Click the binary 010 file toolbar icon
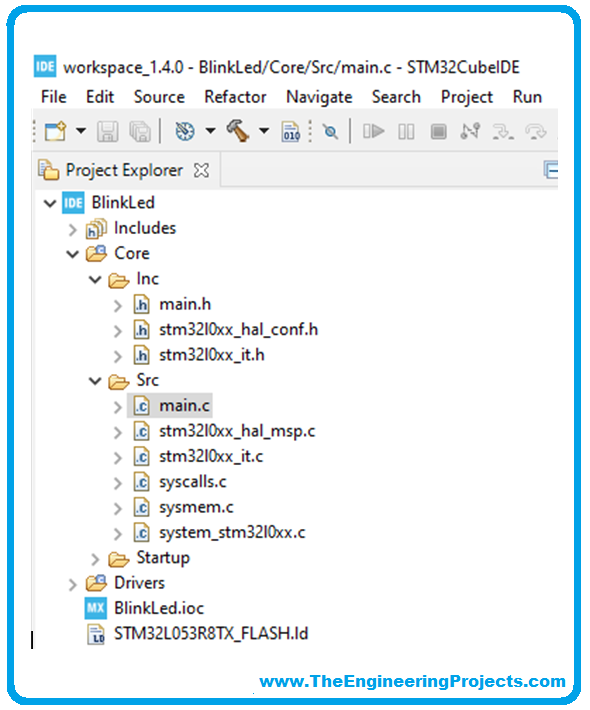 [x=291, y=132]
